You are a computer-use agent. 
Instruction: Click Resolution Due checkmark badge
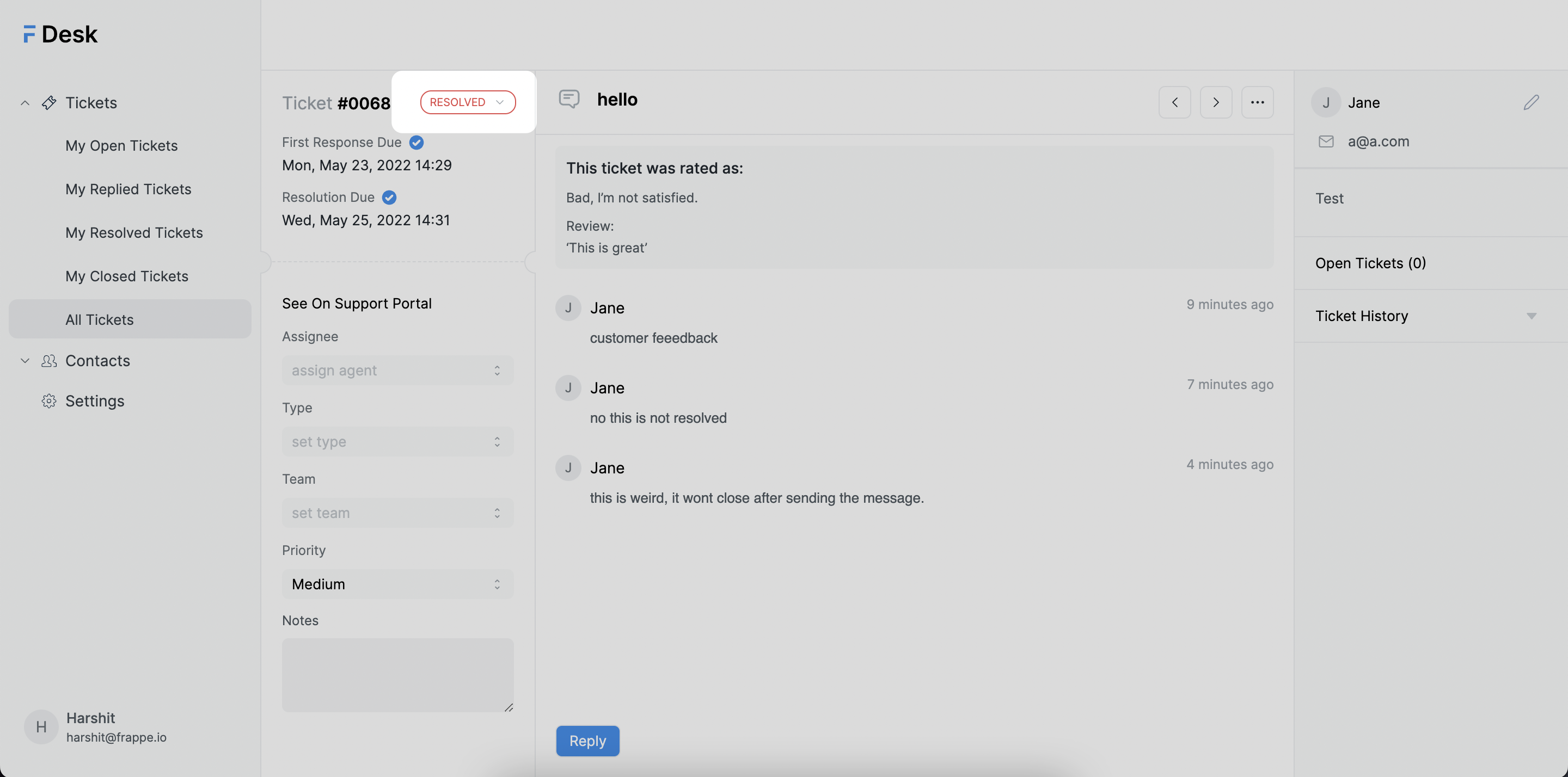pos(389,197)
